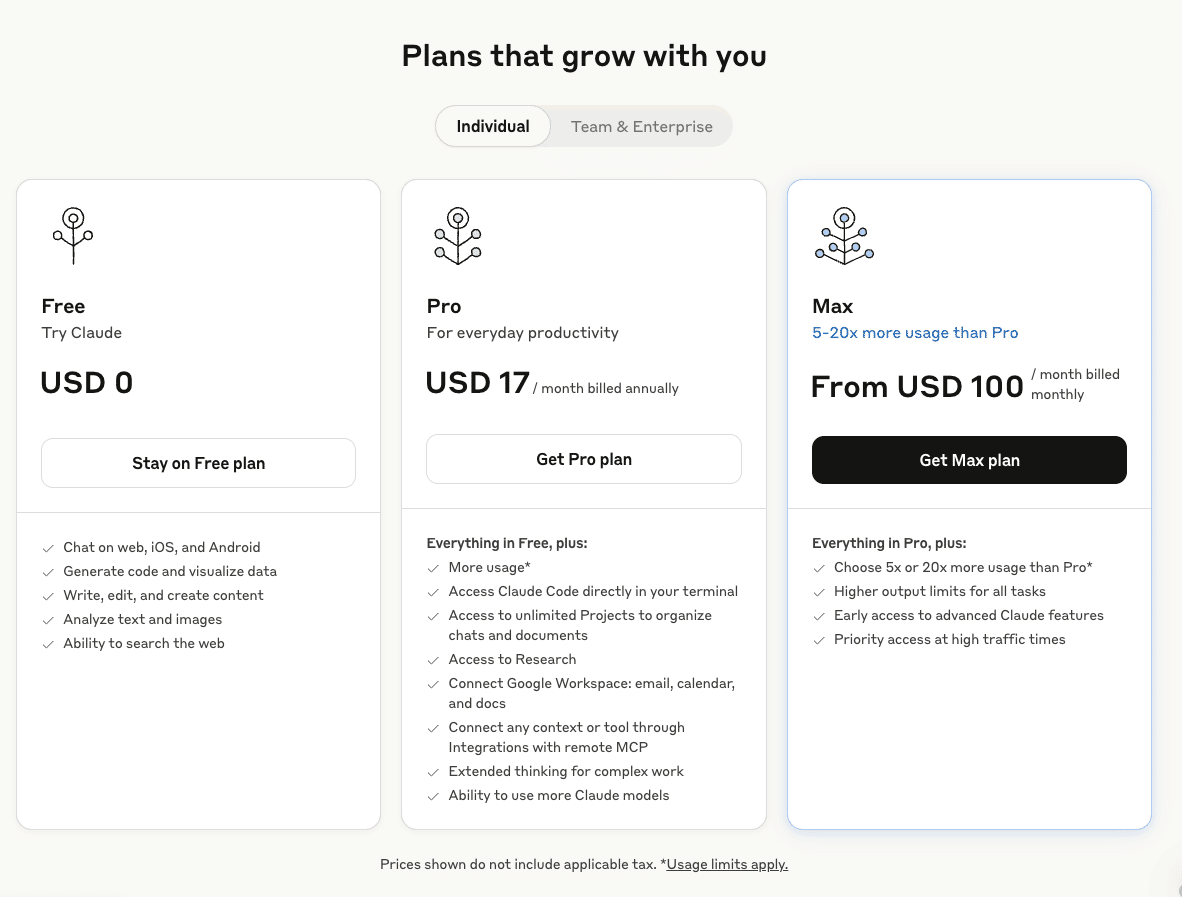Click the Free plan sprout icon
Screen dimensions: 1182x897
73,235
